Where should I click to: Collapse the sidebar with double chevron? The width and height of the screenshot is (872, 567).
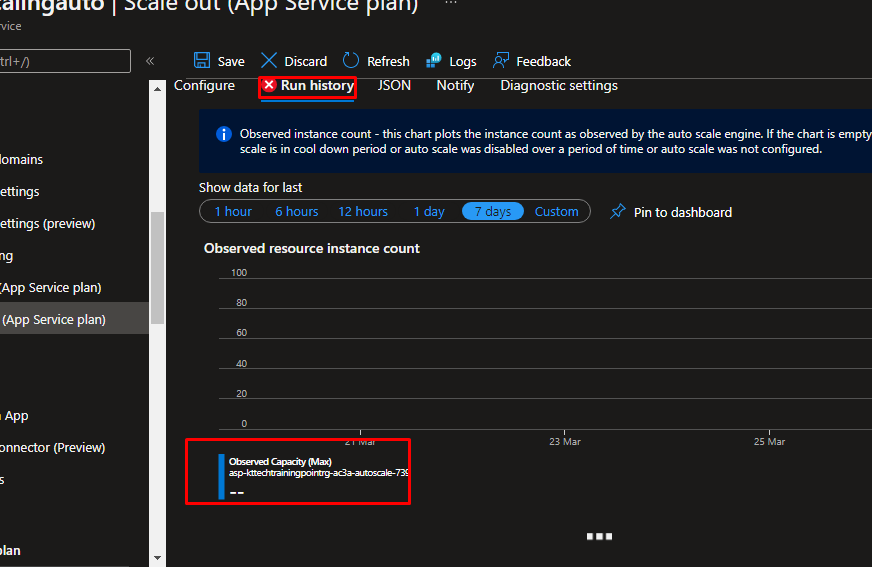click(x=150, y=61)
